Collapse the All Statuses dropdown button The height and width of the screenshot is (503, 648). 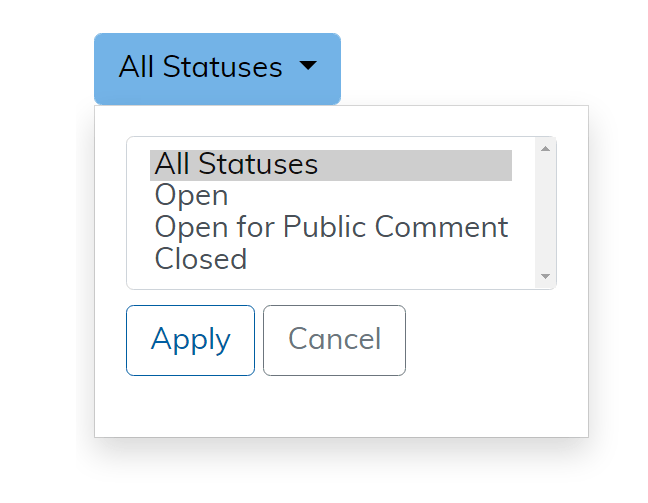pyautogui.click(x=217, y=68)
